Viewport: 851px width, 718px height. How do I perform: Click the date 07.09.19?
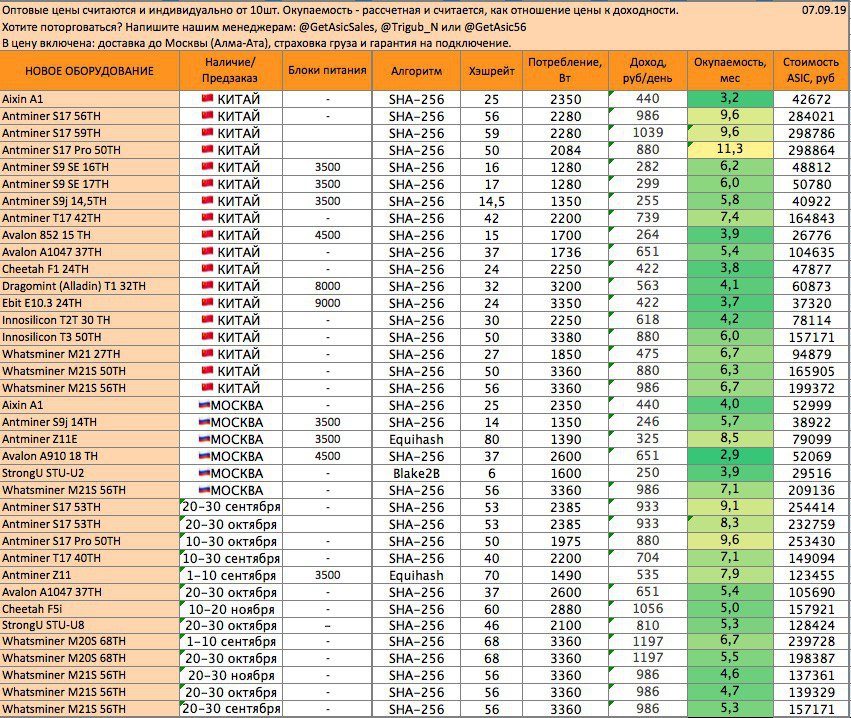[825, 10]
